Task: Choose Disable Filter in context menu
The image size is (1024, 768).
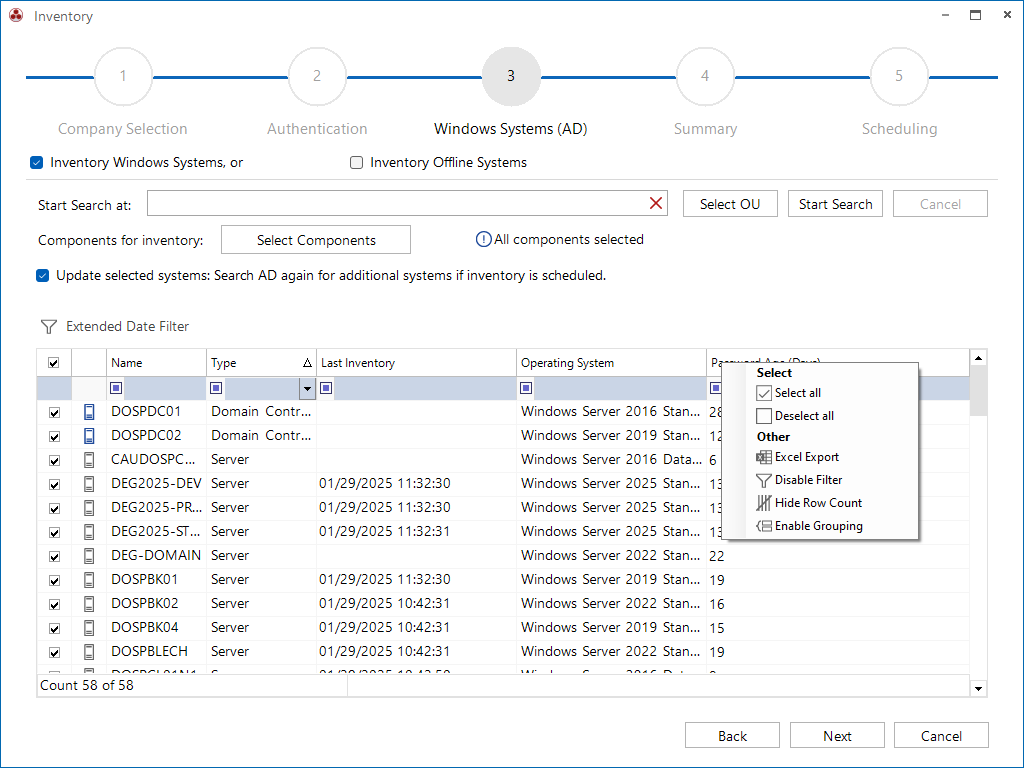Action: coord(799,480)
